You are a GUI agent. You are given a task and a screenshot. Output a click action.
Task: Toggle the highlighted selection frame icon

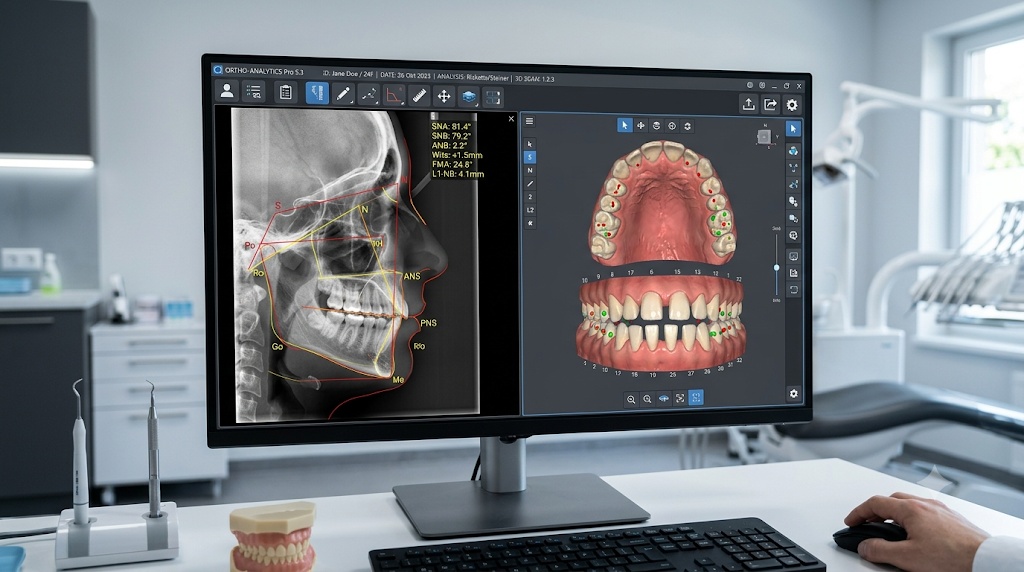[696, 398]
